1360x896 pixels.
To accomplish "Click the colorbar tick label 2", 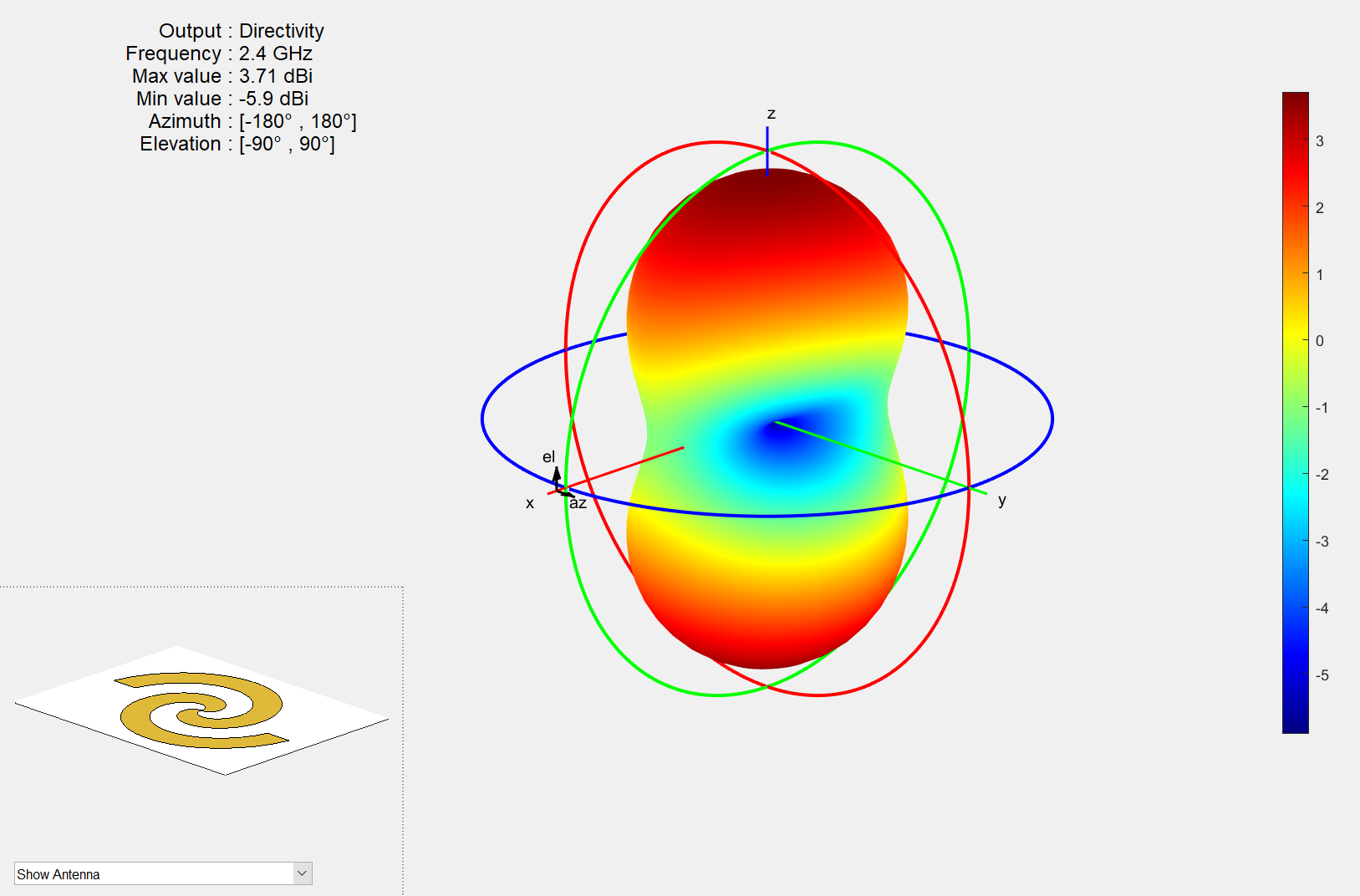I will point(1320,208).
